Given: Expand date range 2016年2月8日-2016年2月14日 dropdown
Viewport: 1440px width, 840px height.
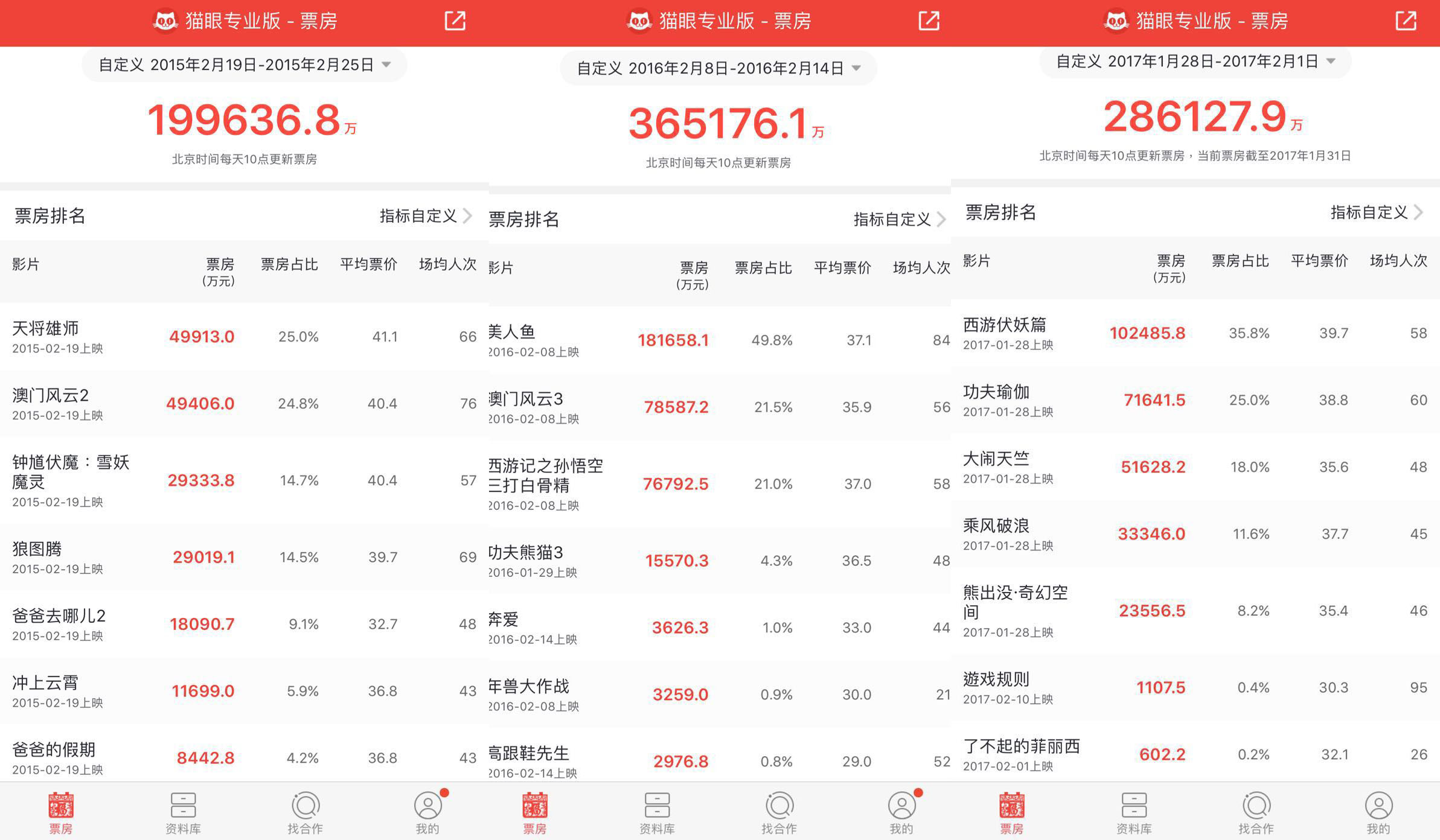Looking at the screenshot, I should [718, 68].
